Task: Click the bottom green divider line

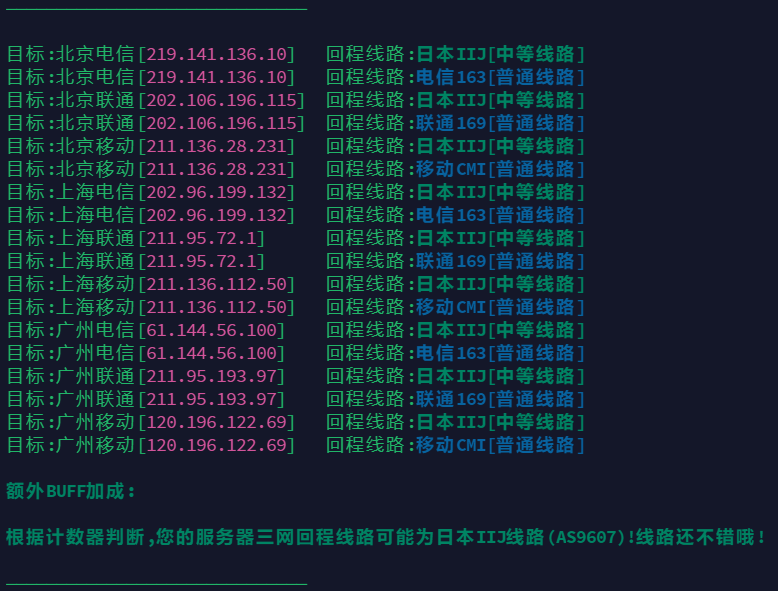Action: (156, 581)
